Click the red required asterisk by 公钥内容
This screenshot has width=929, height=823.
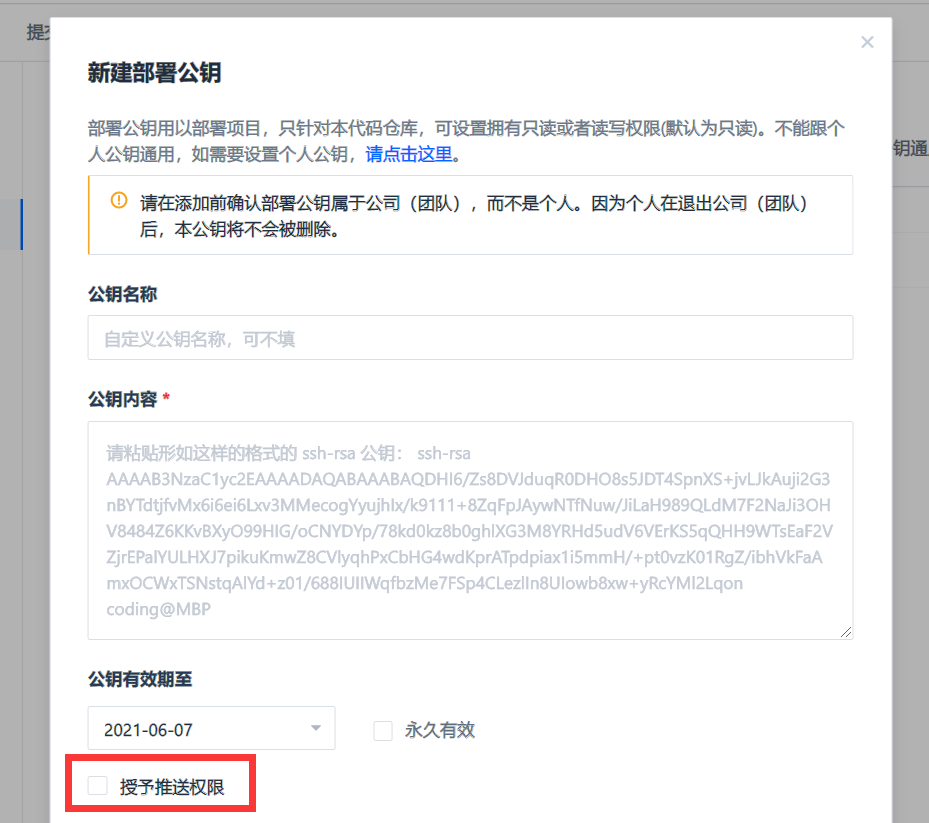click(166, 399)
